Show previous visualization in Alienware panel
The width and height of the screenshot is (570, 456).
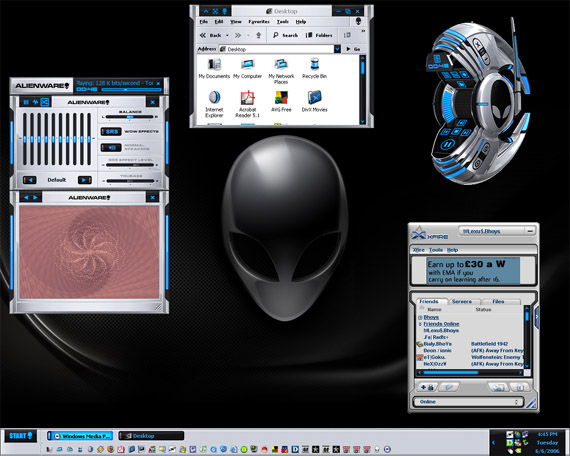click(x=26, y=197)
